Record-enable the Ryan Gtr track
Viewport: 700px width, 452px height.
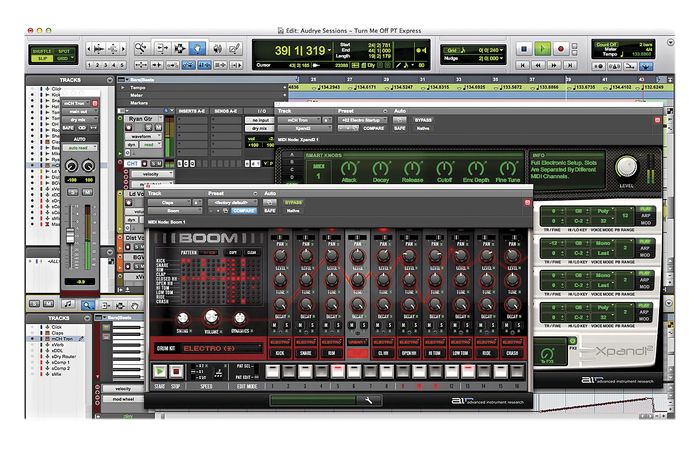tap(129, 128)
